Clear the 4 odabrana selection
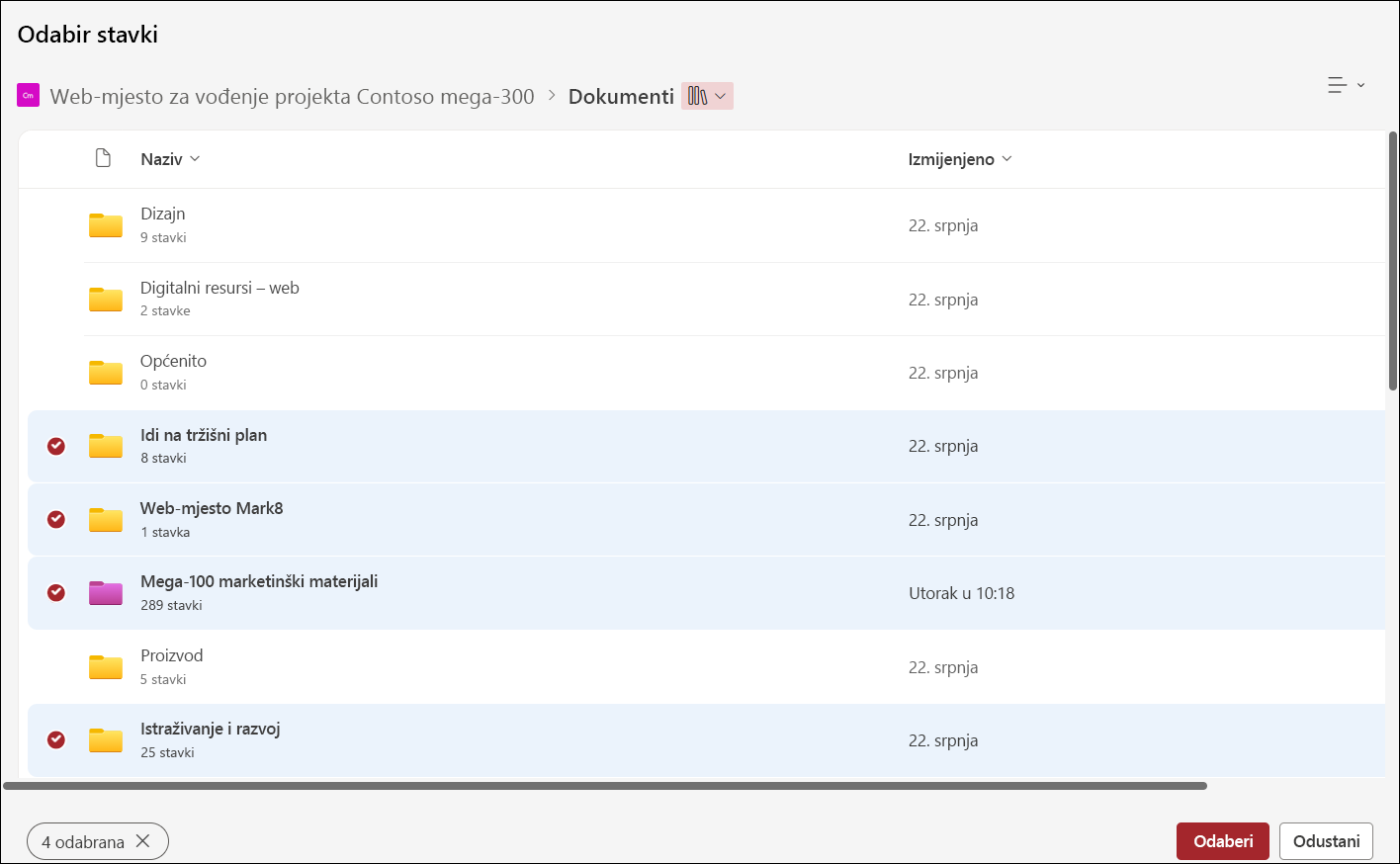Image resolution: width=1400 pixels, height=864 pixels. (x=142, y=841)
